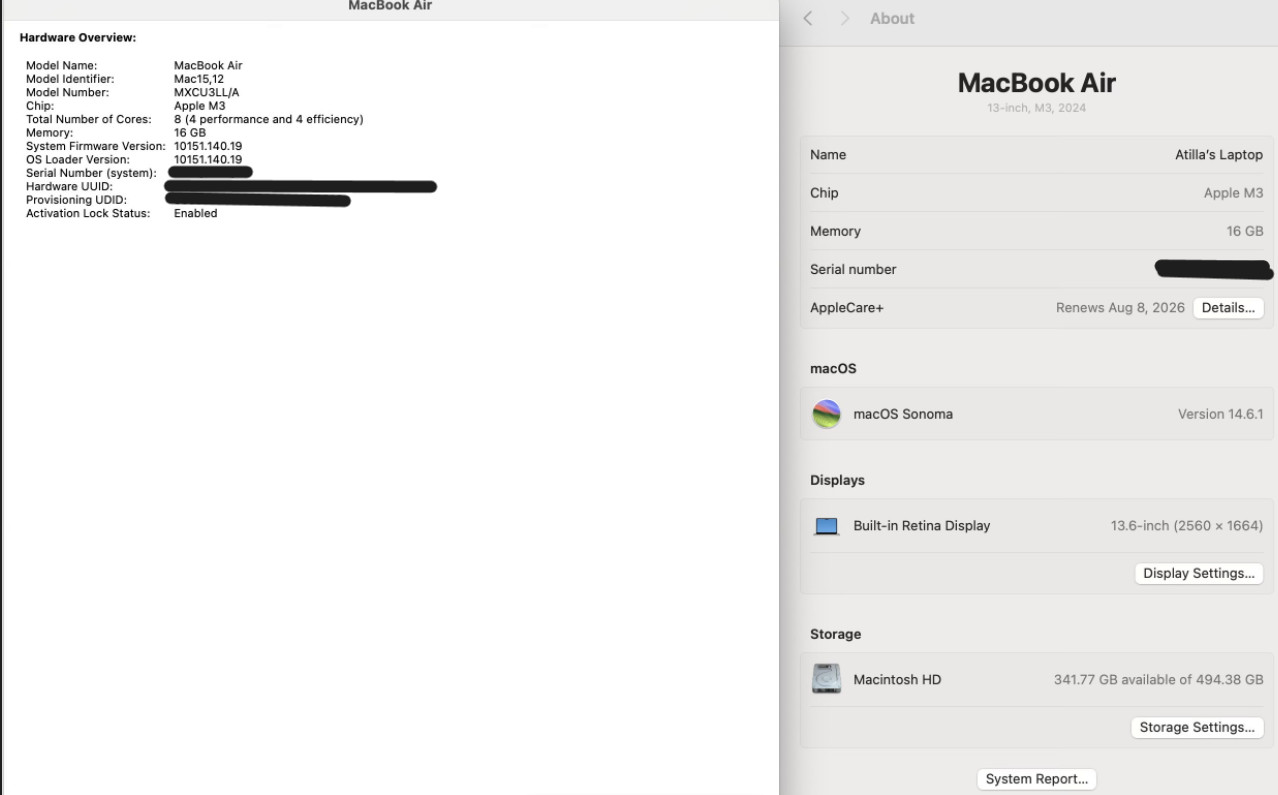Click the Serial Number (system) label
1278x795 pixels.
tap(91, 173)
